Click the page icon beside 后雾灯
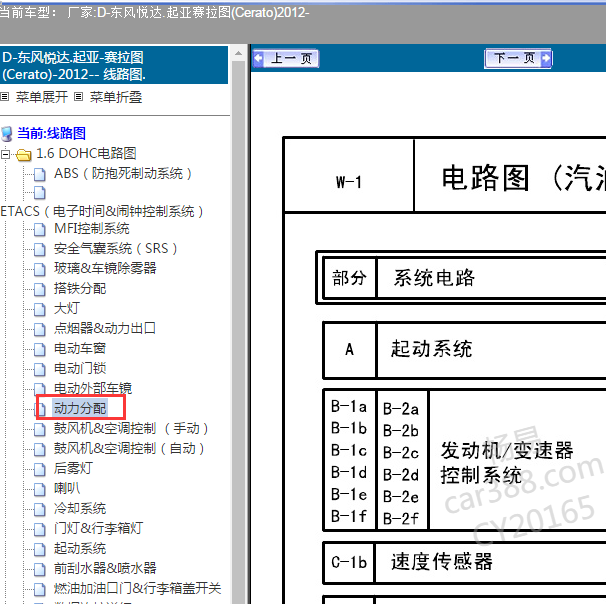This screenshot has width=606, height=604. [39, 470]
